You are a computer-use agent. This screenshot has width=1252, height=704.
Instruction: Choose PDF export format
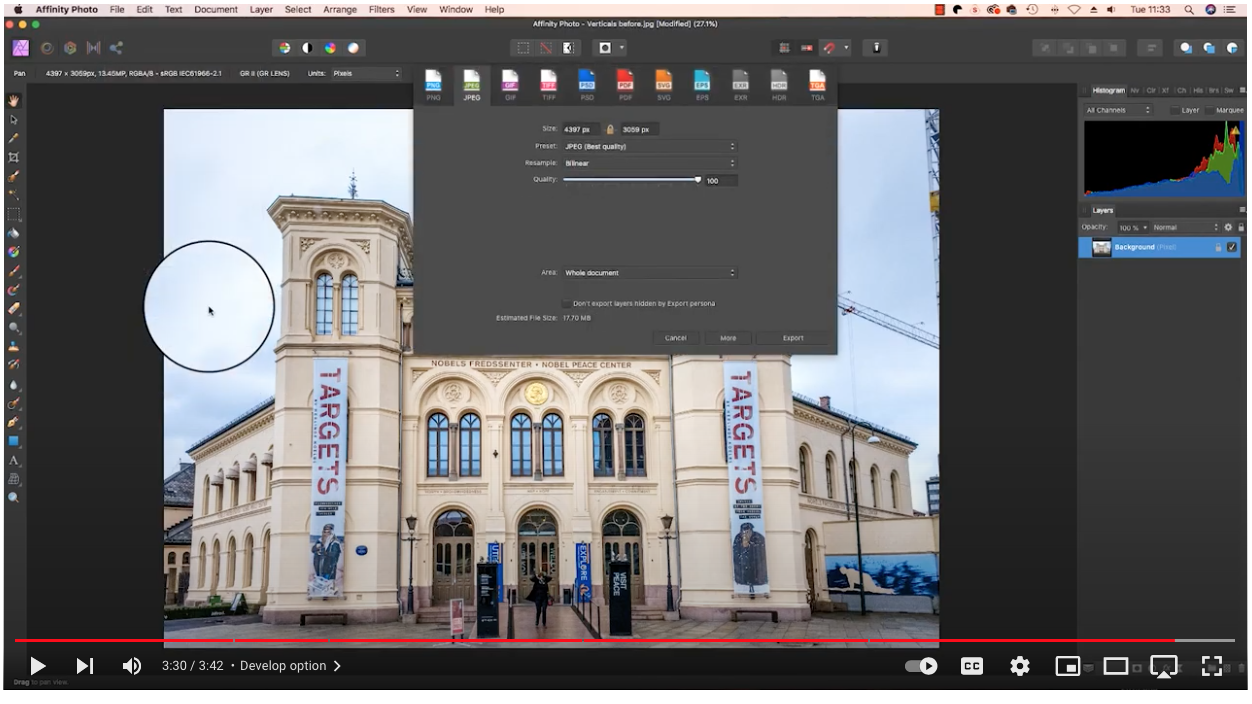(x=625, y=85)
